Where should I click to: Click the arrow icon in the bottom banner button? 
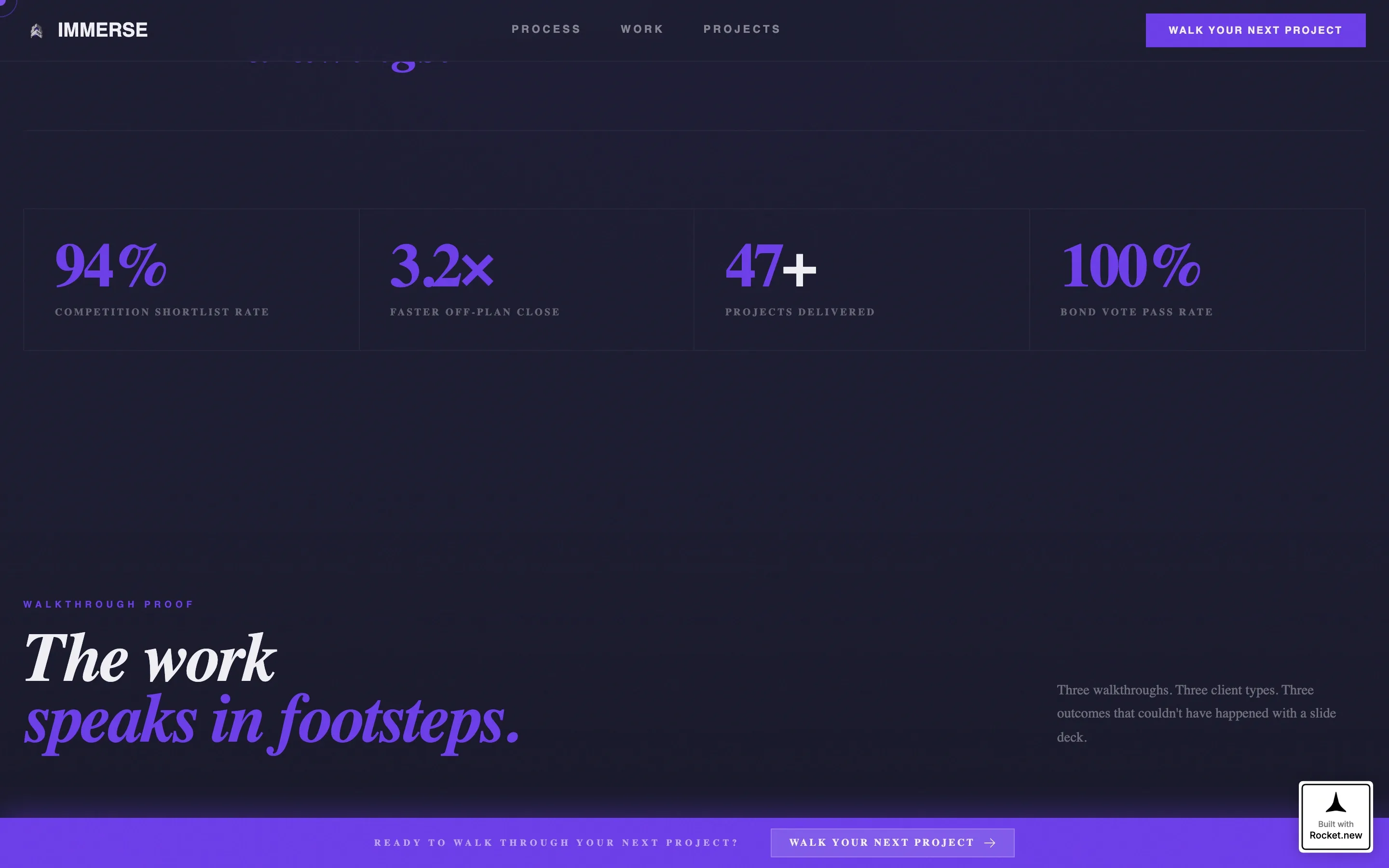pos(990,843)
